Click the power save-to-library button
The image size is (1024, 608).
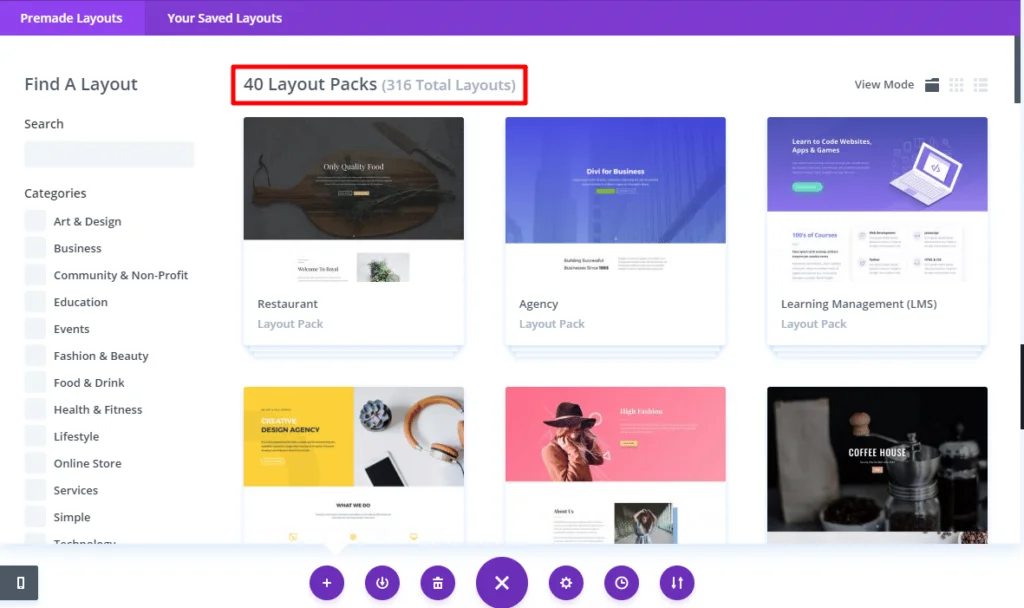click(x=382, y=583)
